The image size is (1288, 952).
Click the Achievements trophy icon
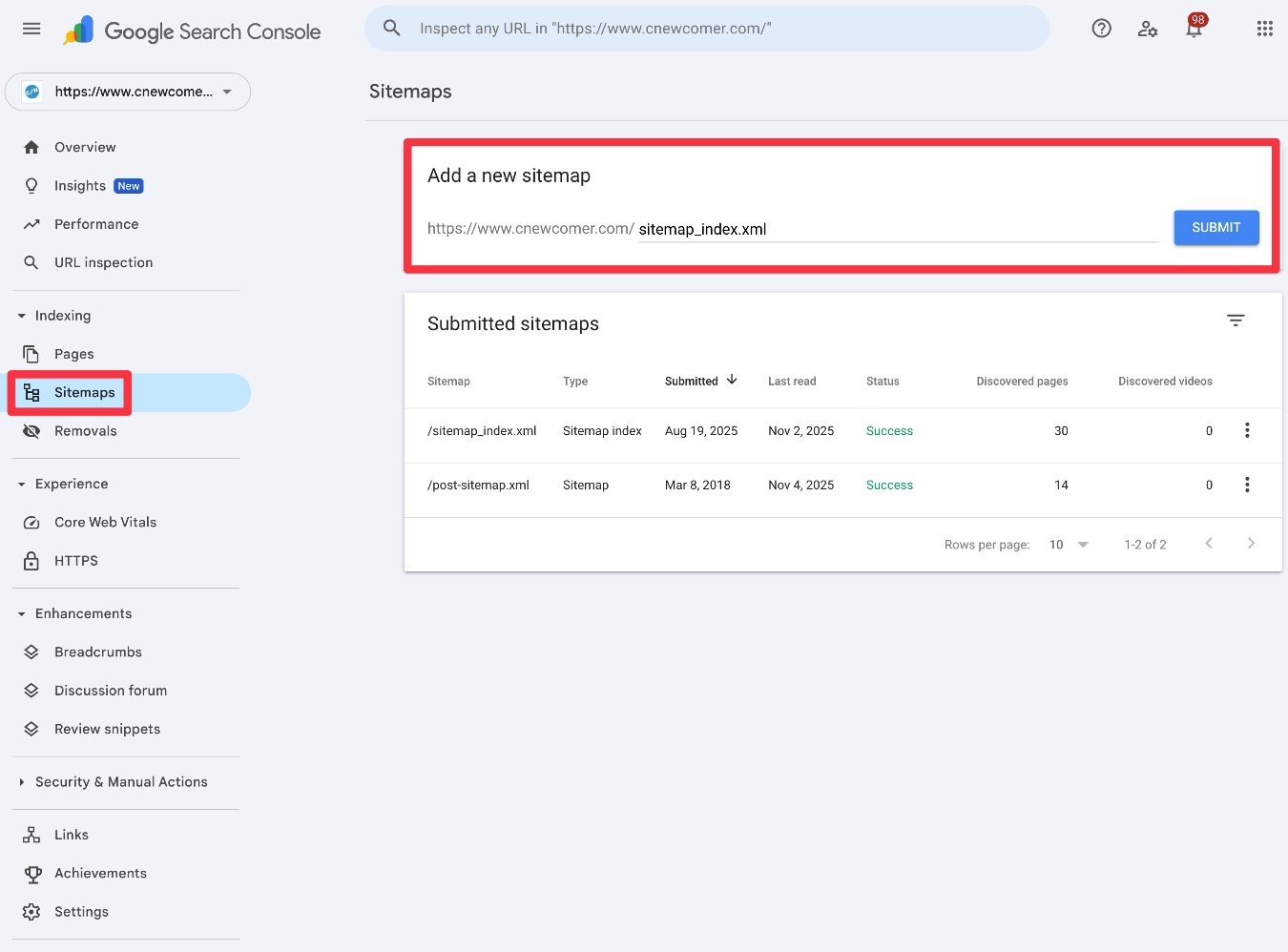(31, 873)
